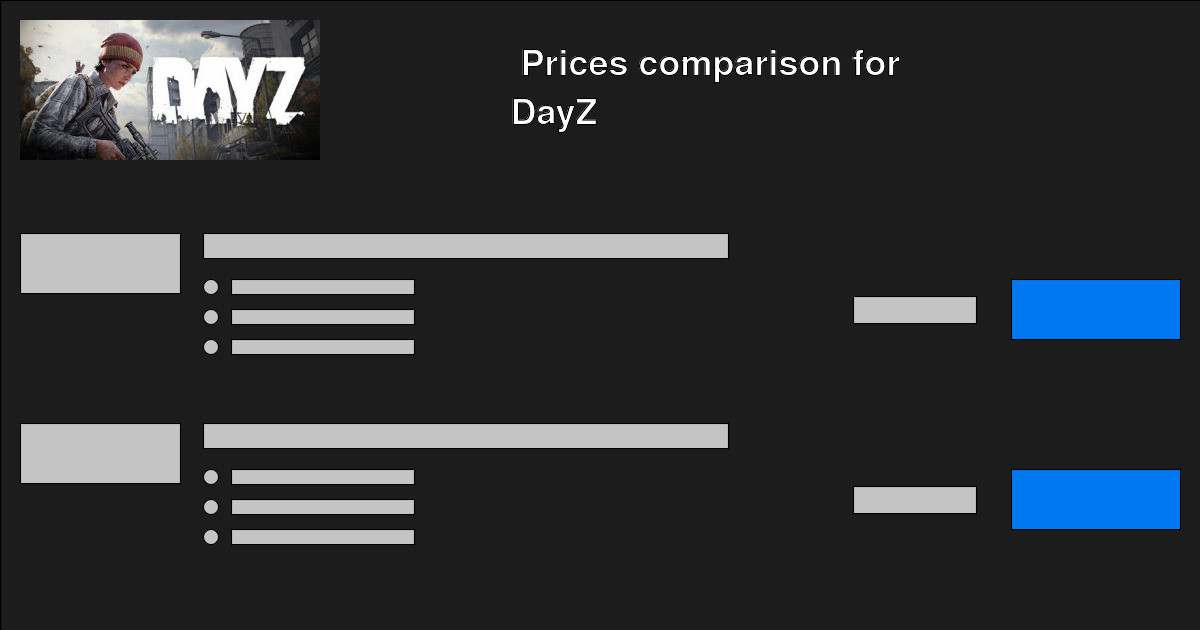Screen dimensions: 1200x630
Task: Select the third bullet icon in bottom offer
Action: click(211, 537)
